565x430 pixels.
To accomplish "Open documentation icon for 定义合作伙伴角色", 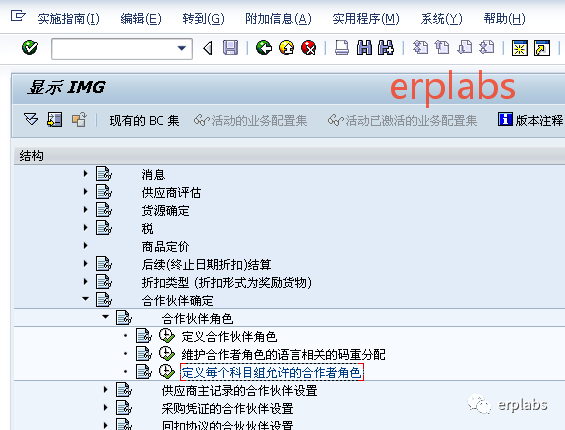I will tap(144, 336).
